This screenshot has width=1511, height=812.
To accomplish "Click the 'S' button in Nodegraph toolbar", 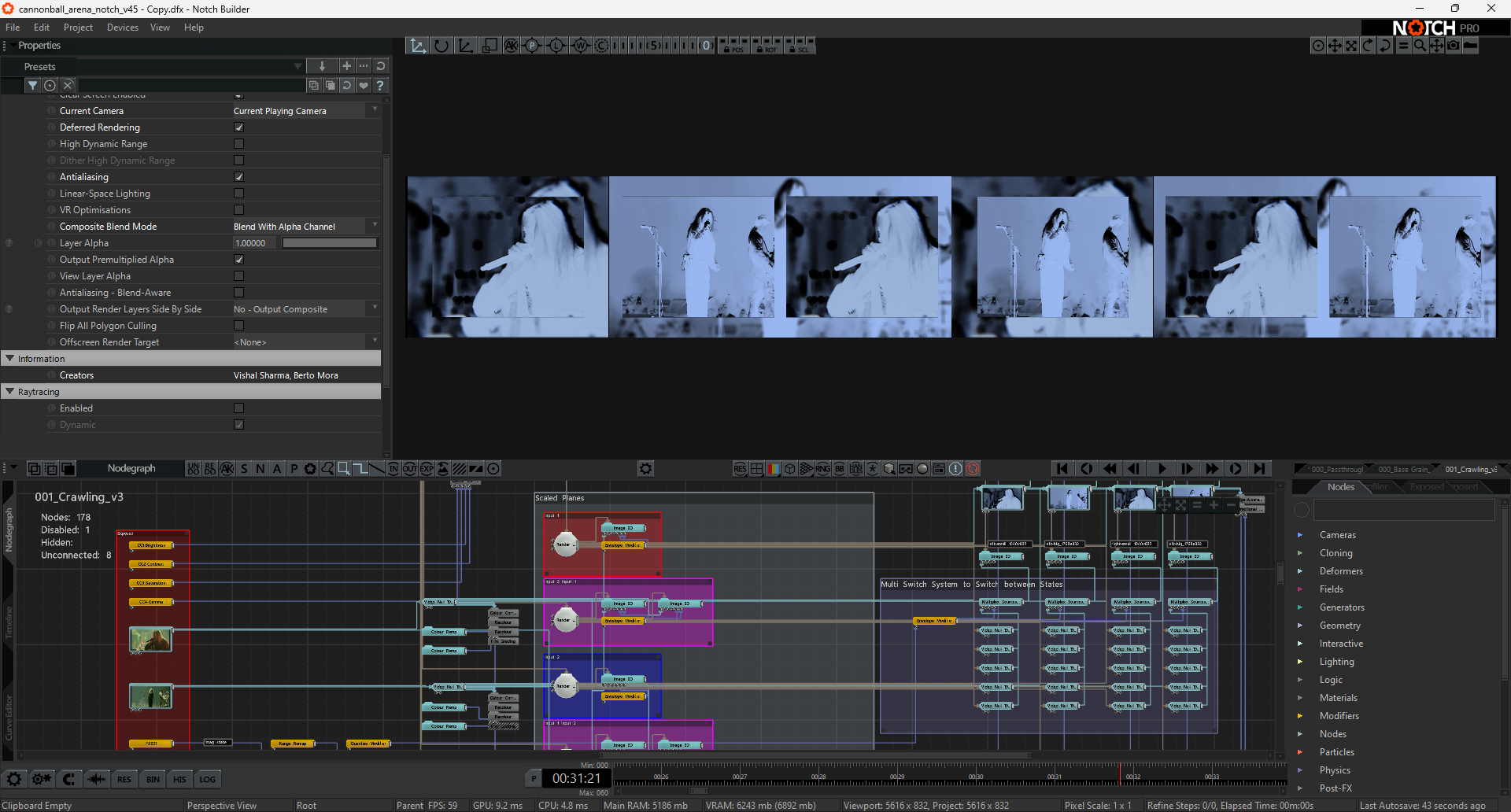I will click(244, 468).
